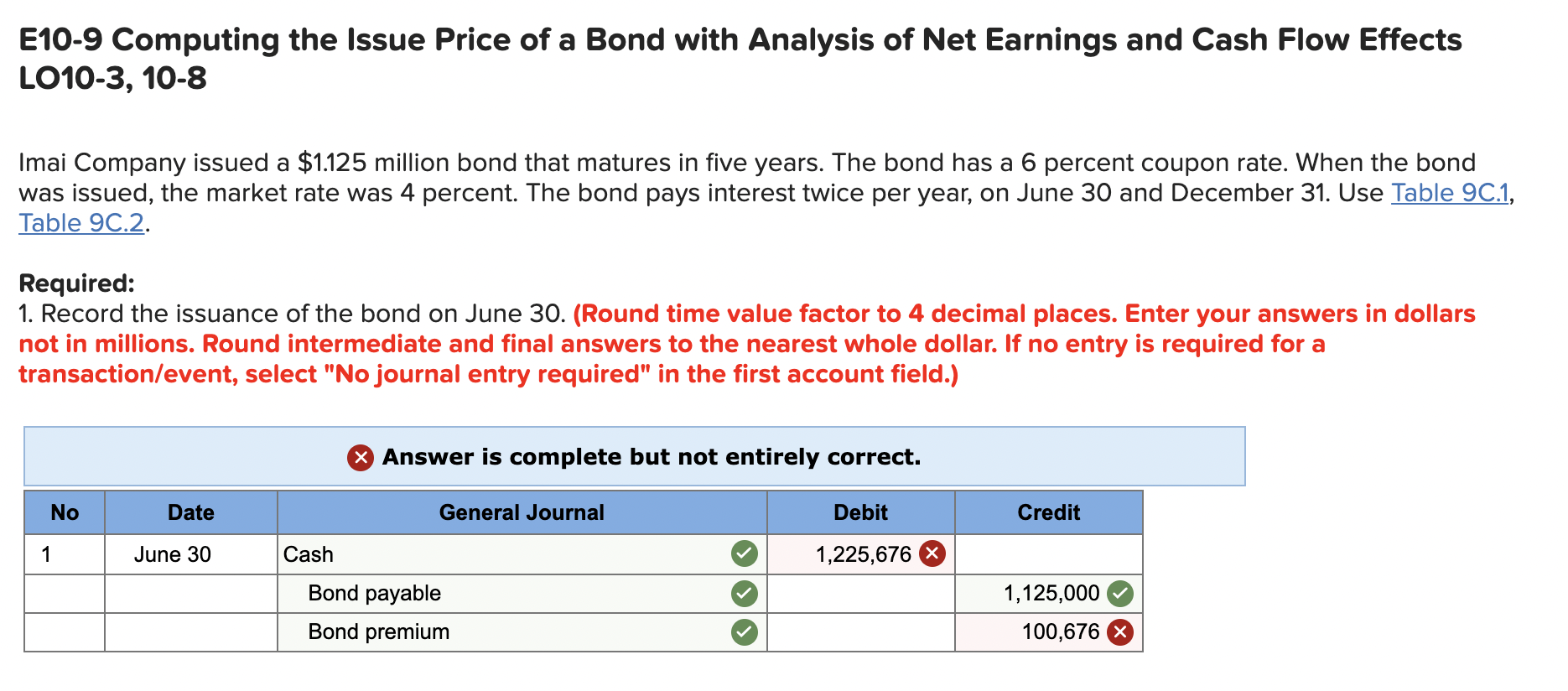The height and width of the screenshot is (691, 1568).
Task: Click the green checkmark beside 1,125,000 credit
Action: tap(1121, 593)
